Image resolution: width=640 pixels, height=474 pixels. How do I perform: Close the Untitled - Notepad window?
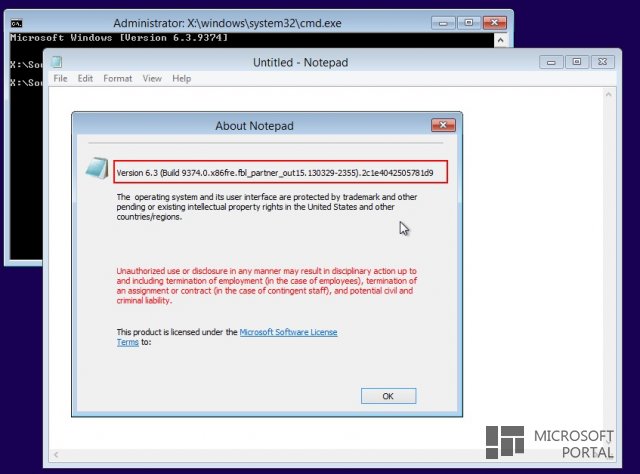(x=602, y=62)
